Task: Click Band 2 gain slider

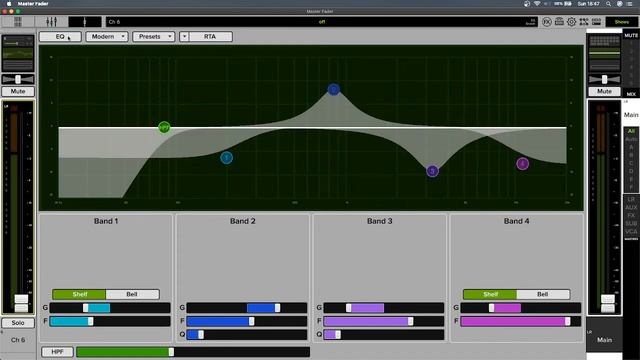Action: click(247, 308)
